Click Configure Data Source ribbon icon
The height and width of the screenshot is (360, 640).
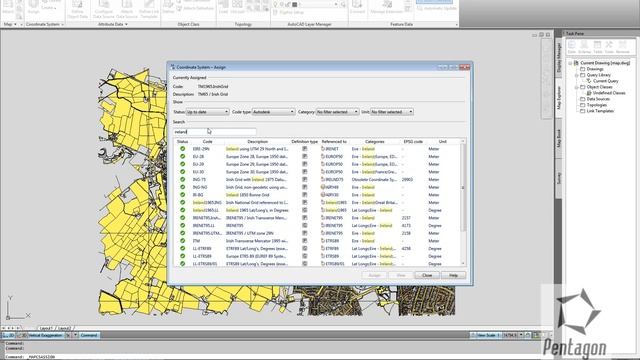pos(104,9)
